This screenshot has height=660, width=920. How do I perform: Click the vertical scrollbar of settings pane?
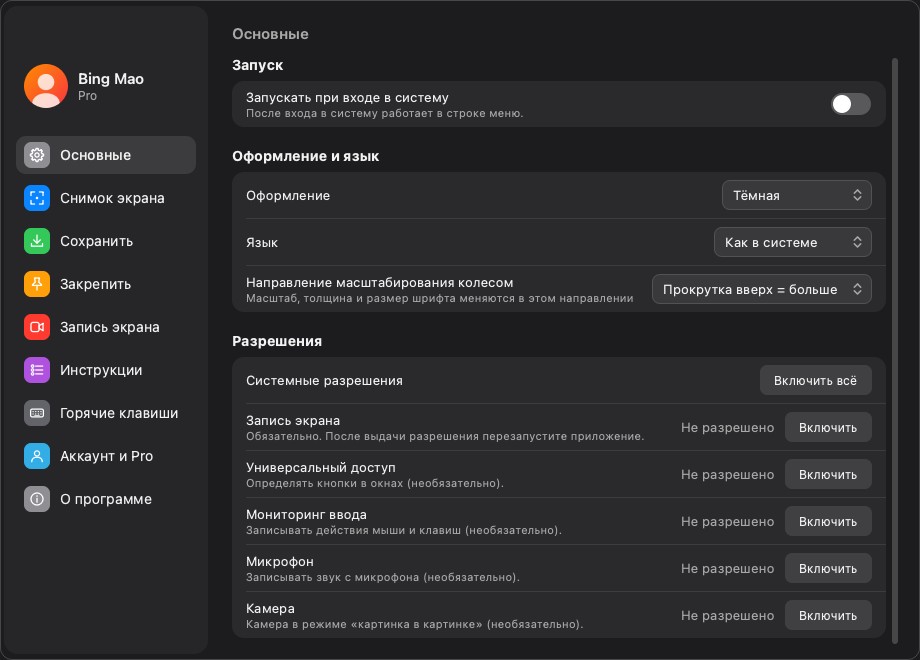[895, 351]
